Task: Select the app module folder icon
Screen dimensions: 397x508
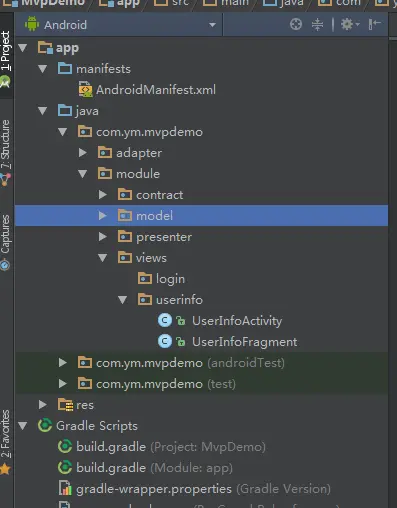Action: [x=45, y=48]
